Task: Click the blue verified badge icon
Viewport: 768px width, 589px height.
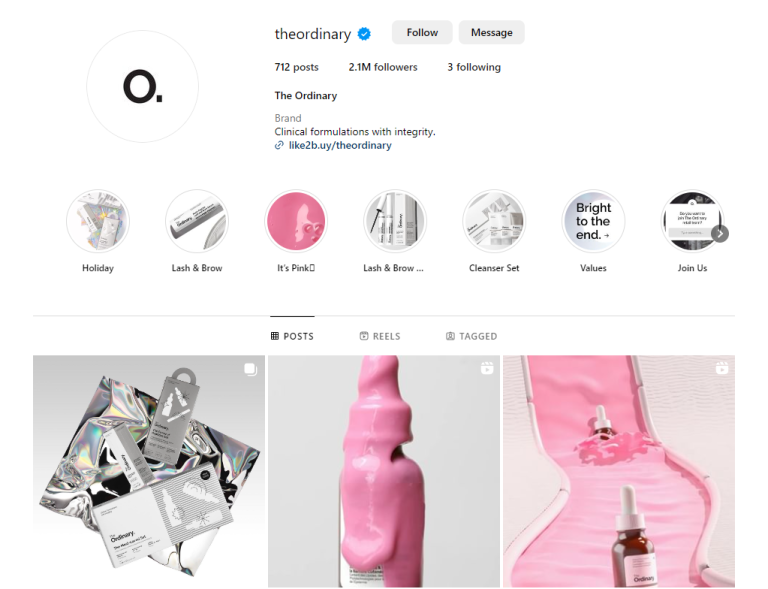Action: pyautogui.click(x=364, y=34)
